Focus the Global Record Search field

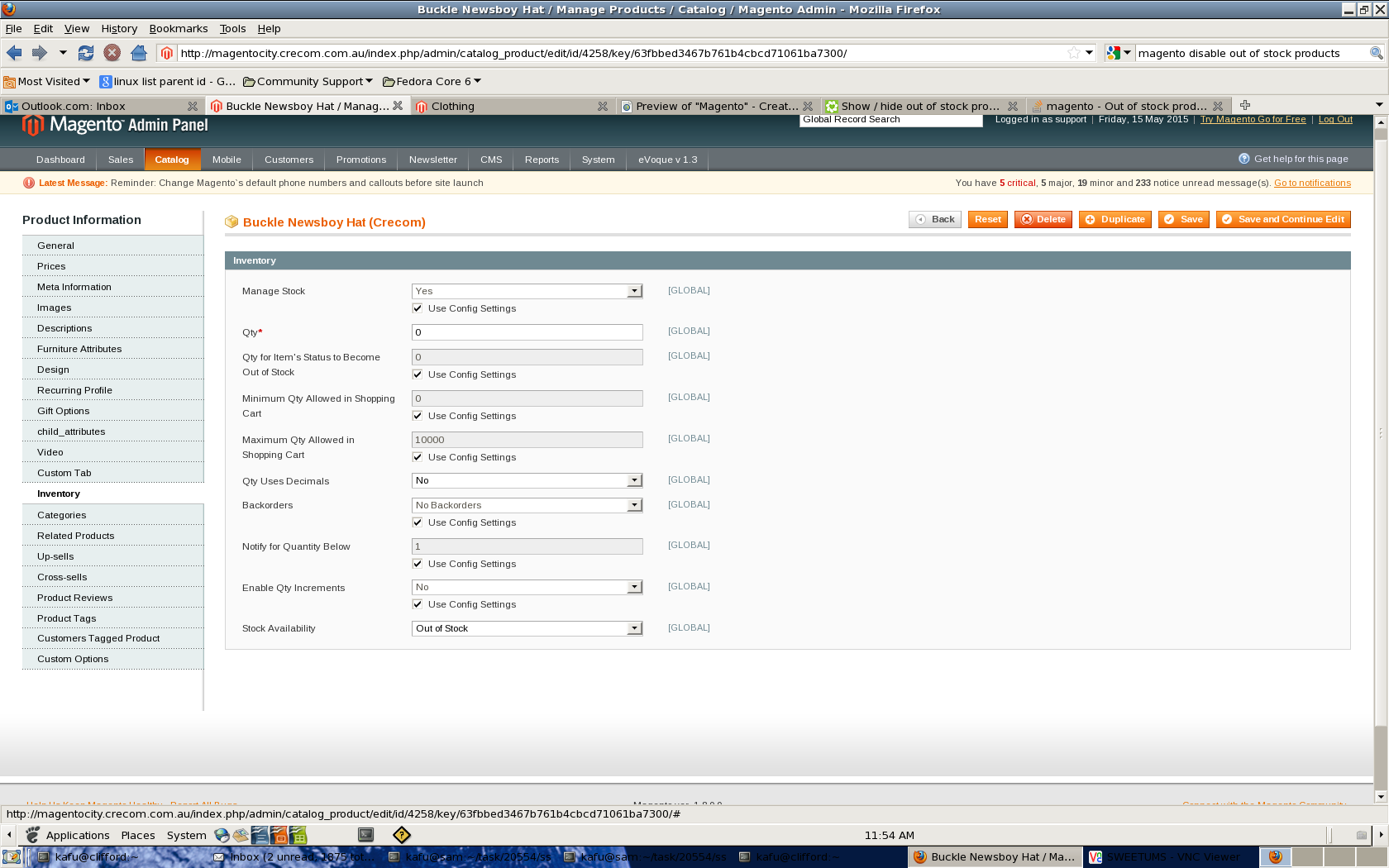tap(891, 120)
